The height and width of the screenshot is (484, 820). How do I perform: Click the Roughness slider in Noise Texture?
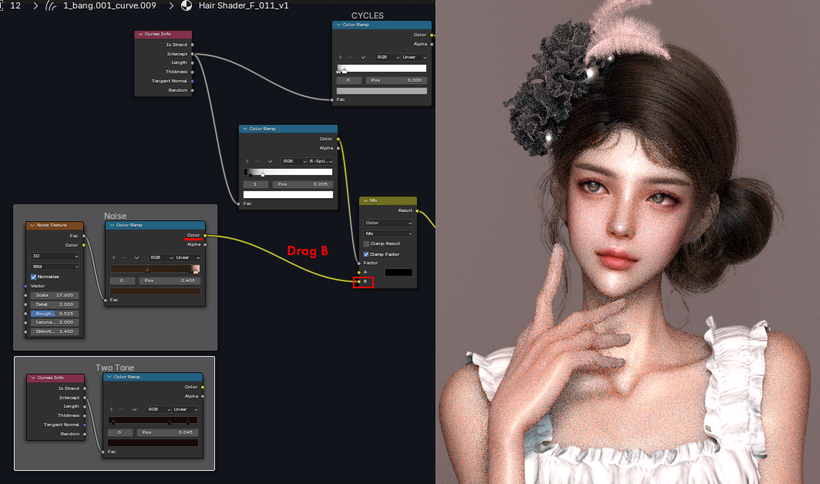click(x=55, y=314)
